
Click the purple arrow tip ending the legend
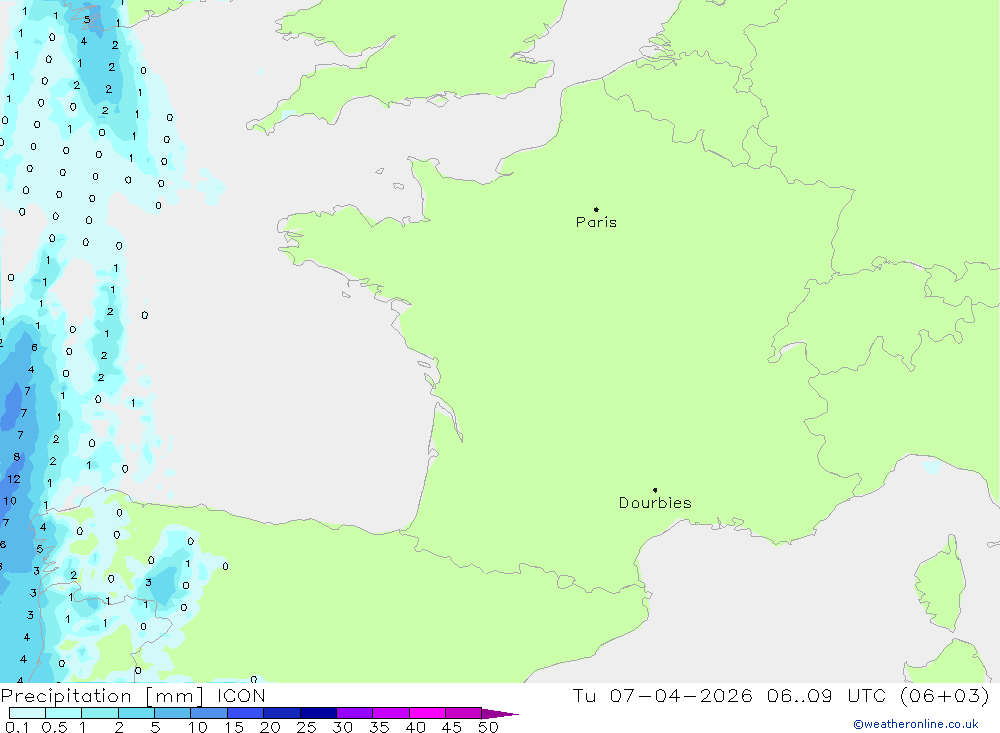coord(501,714)
